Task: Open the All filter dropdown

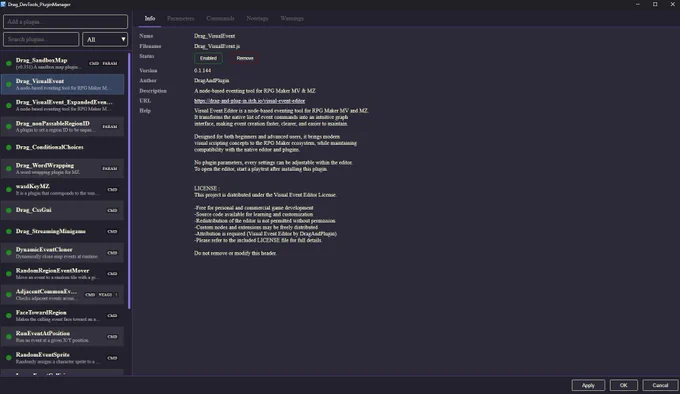Action: [x=105, y=39]
